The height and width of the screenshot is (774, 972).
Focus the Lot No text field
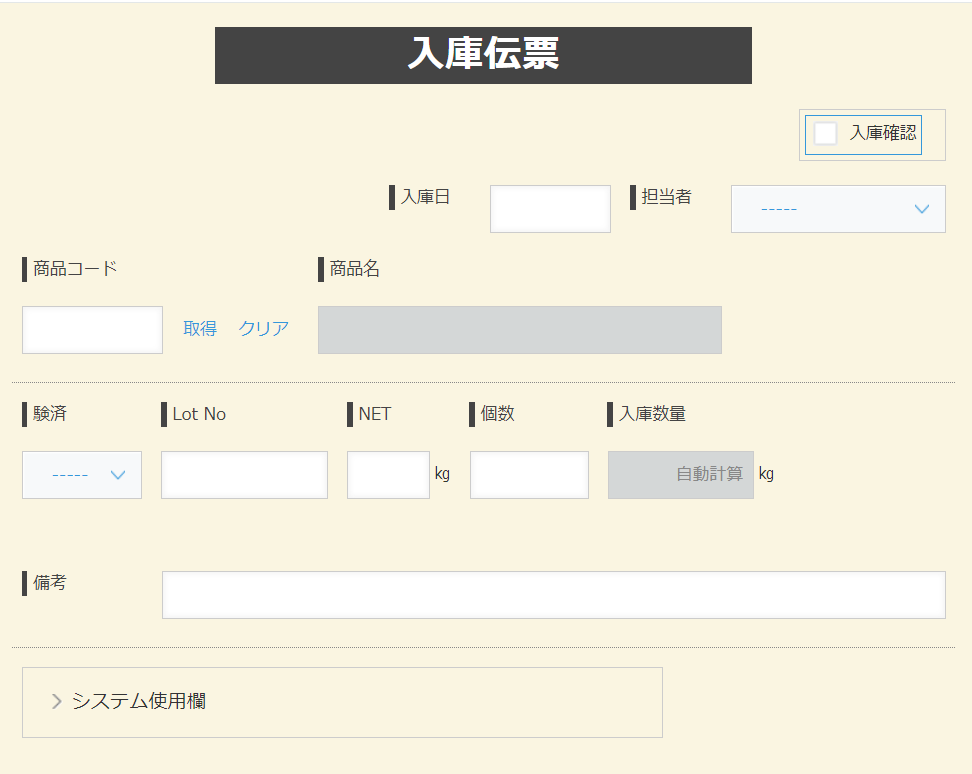point(244,475)
